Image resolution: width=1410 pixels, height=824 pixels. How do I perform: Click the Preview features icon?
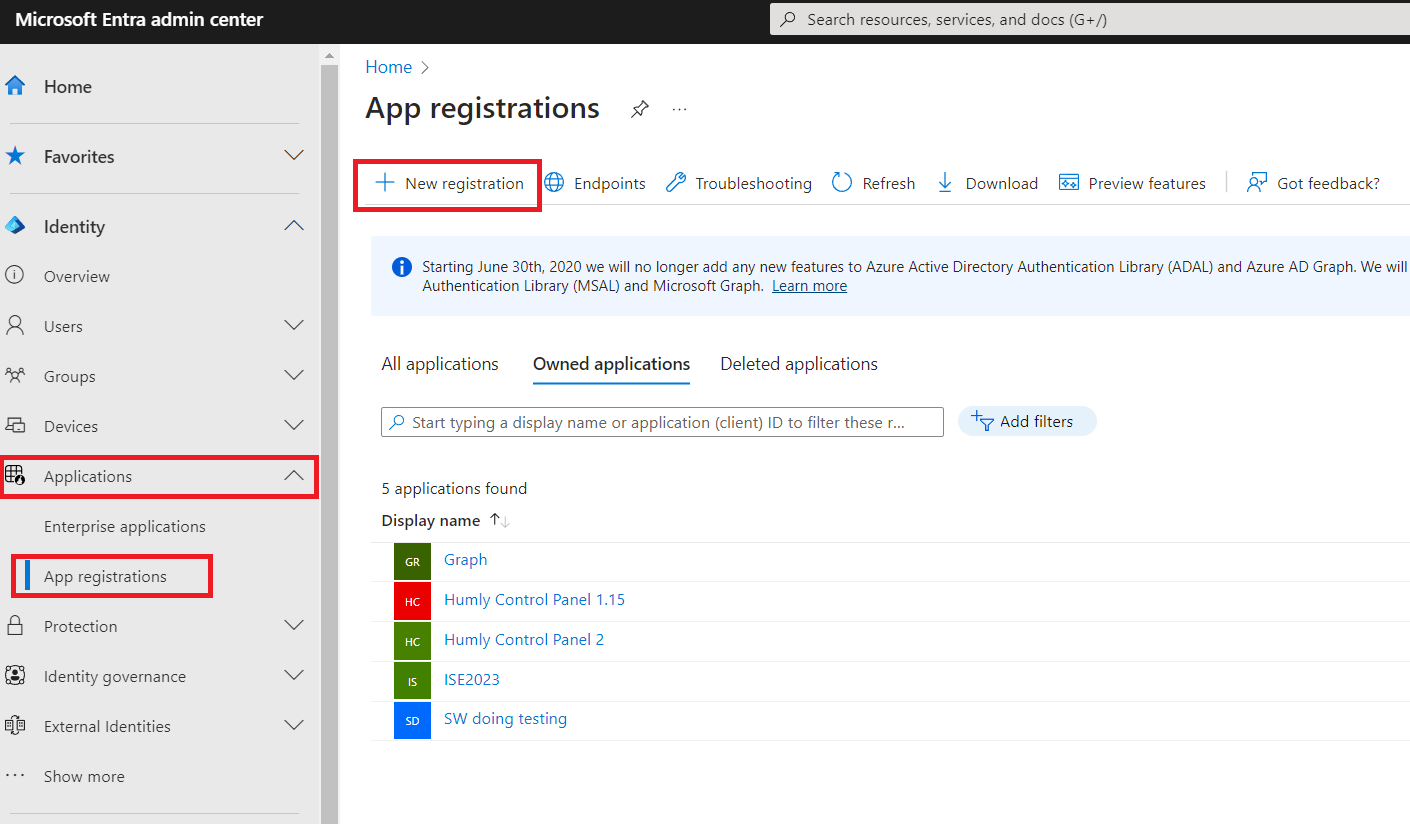point(1069,183)
